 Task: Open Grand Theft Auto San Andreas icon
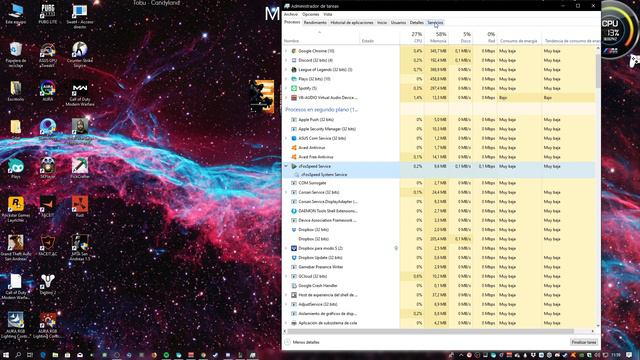coord(16,248)
